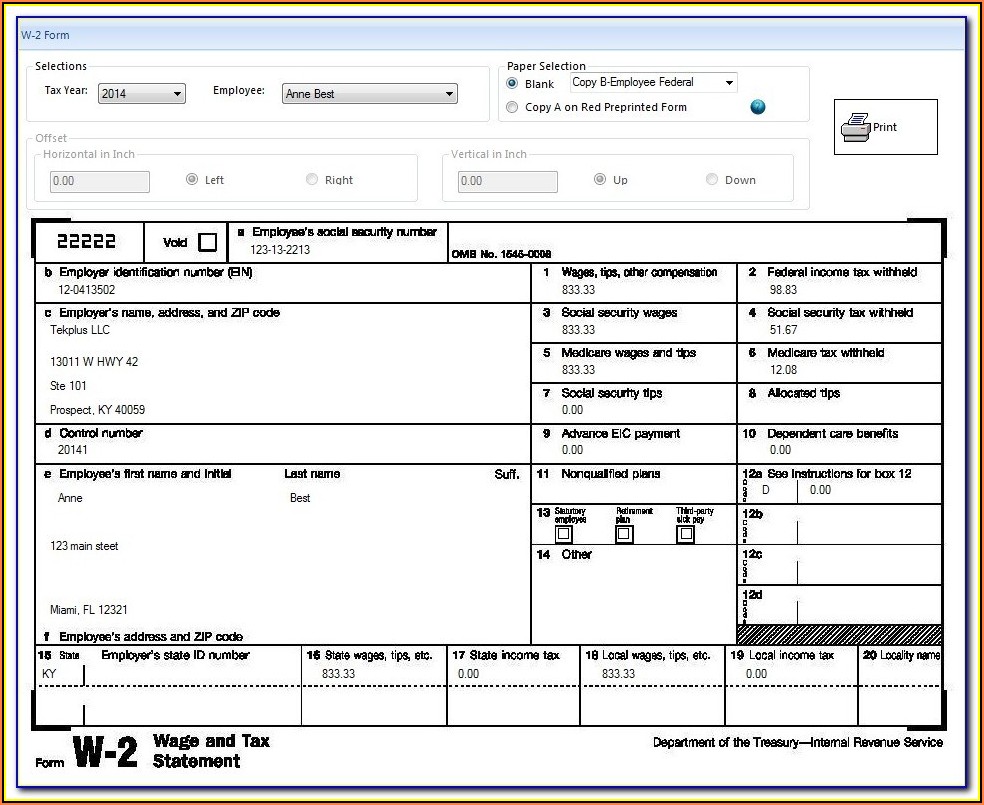Image resolution: width=984 pixels, height=805 pixels.
Task: Check the Void box
Action: [207, 242]
